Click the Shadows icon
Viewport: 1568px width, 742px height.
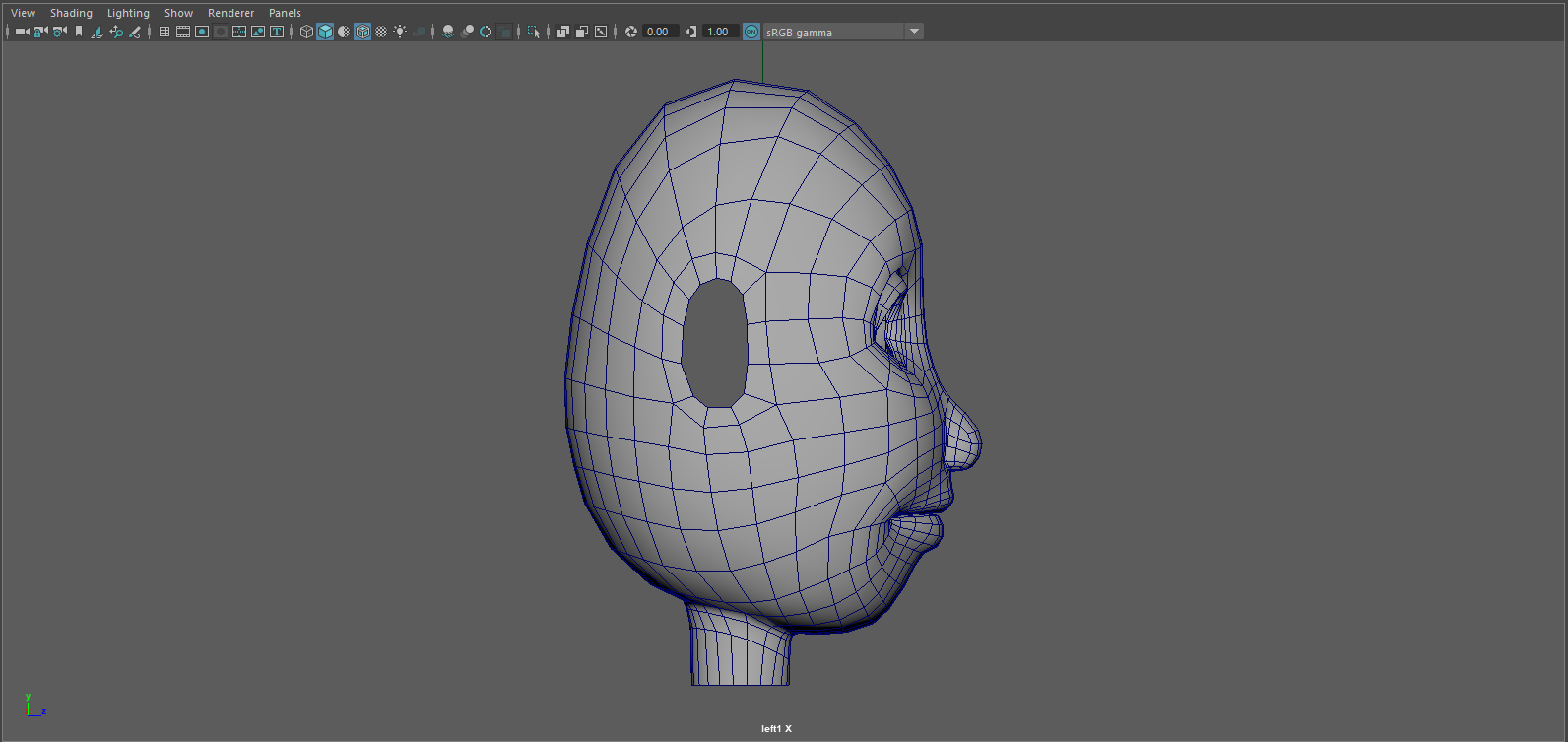[419, 32]
